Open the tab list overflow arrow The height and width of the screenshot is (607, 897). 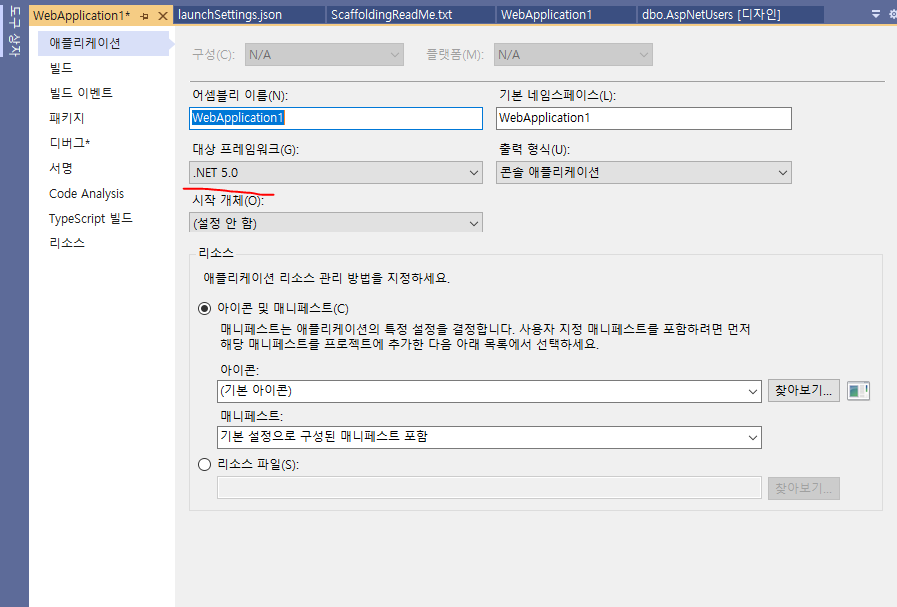876,14
